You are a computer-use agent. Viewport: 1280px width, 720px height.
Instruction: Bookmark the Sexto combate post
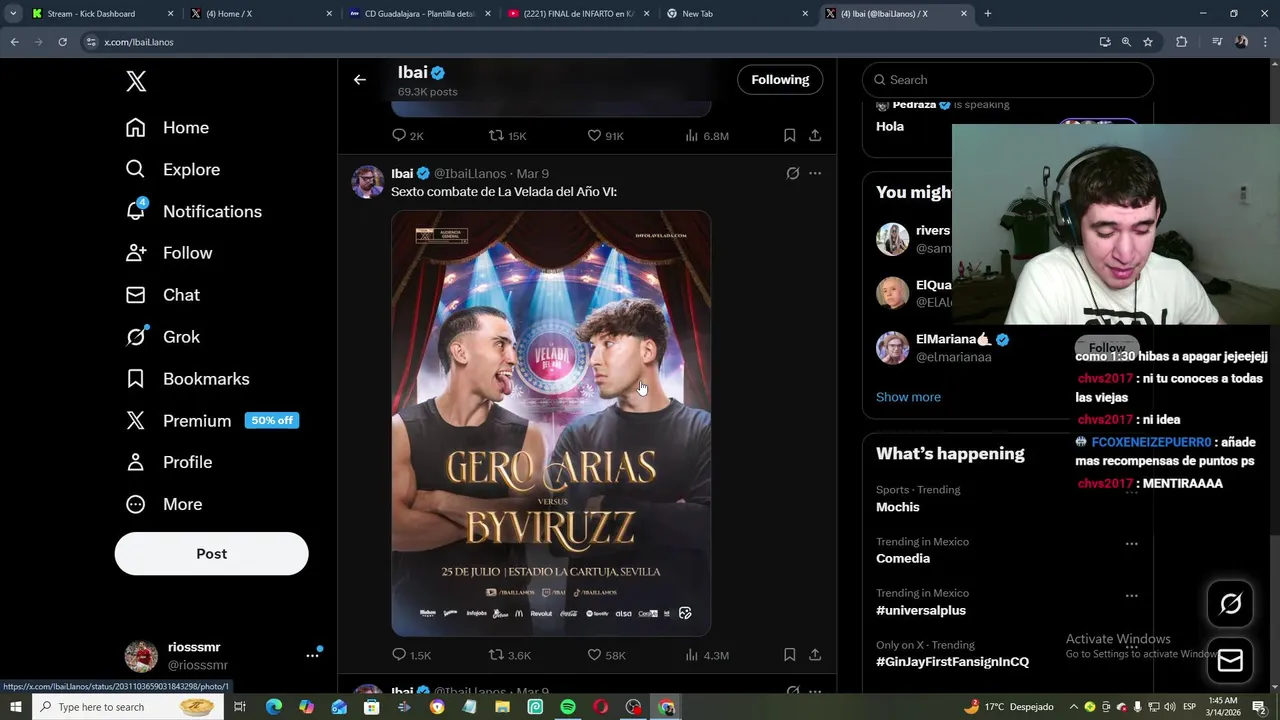coord(789,655)
